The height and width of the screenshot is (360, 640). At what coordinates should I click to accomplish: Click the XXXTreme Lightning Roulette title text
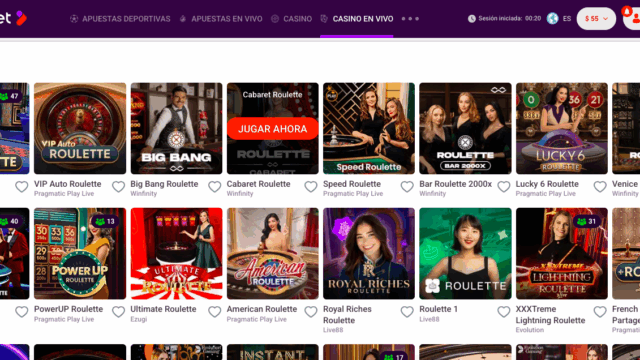550,315
